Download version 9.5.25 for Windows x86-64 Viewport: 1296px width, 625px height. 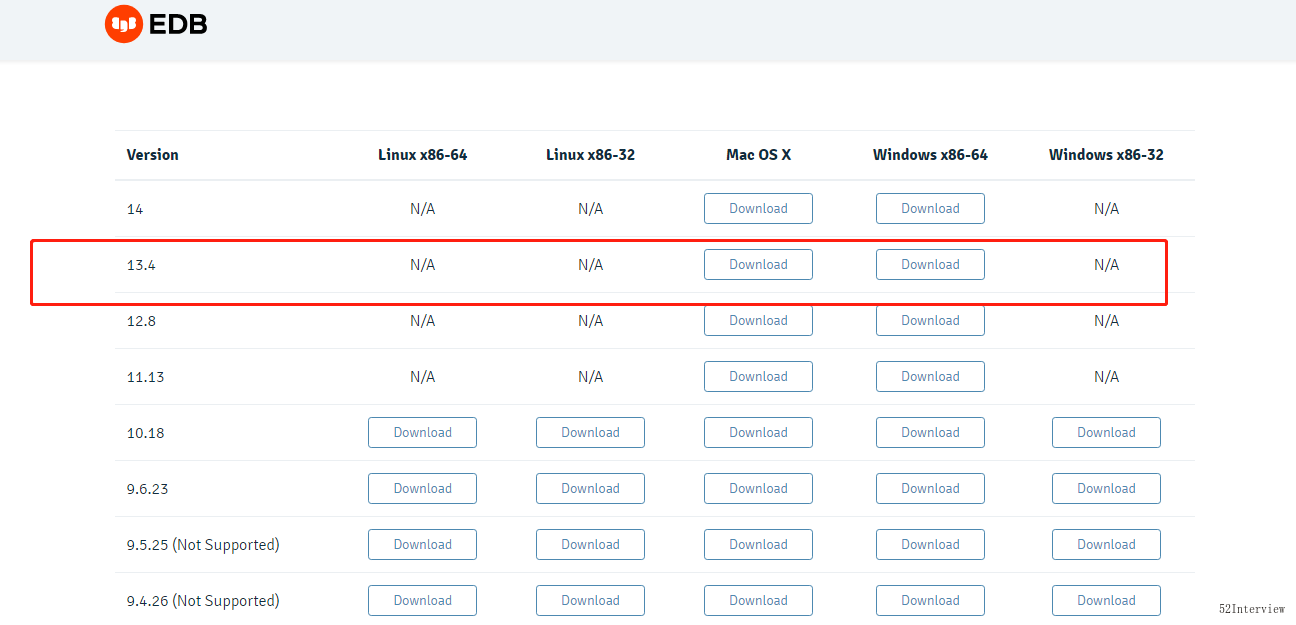(x=930, y=545)
